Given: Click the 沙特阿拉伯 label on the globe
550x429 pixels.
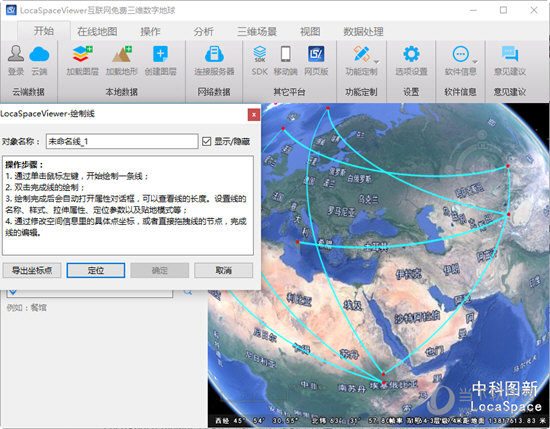Looking at the screenshot, I should tap(417, 316).
